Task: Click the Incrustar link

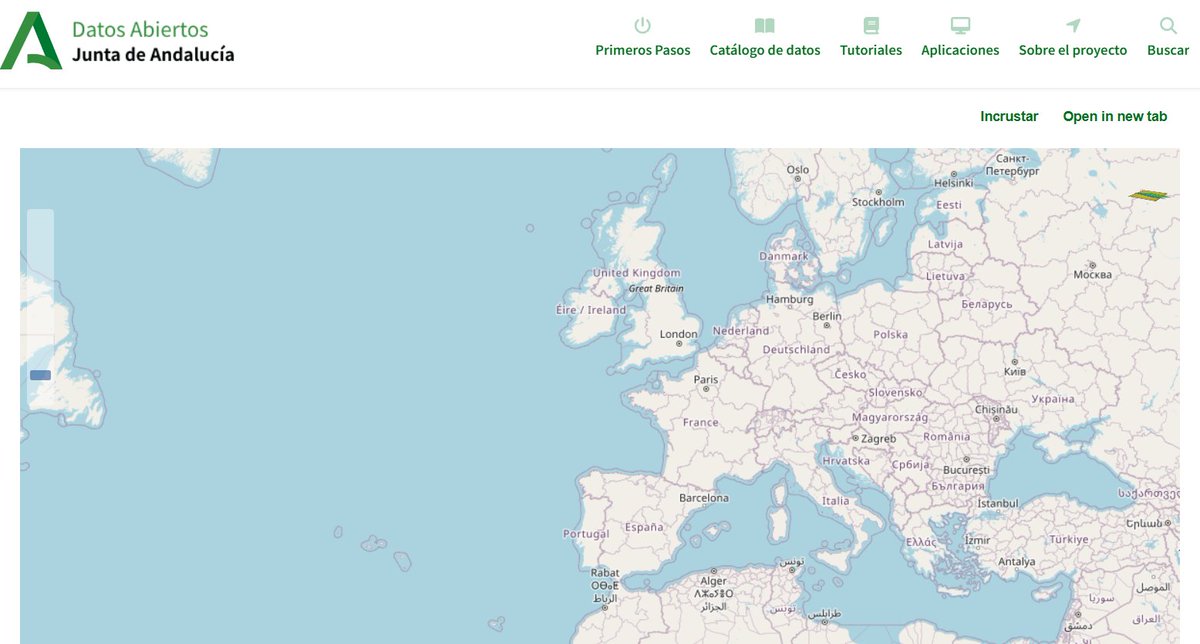Action: coord(1009,116)
